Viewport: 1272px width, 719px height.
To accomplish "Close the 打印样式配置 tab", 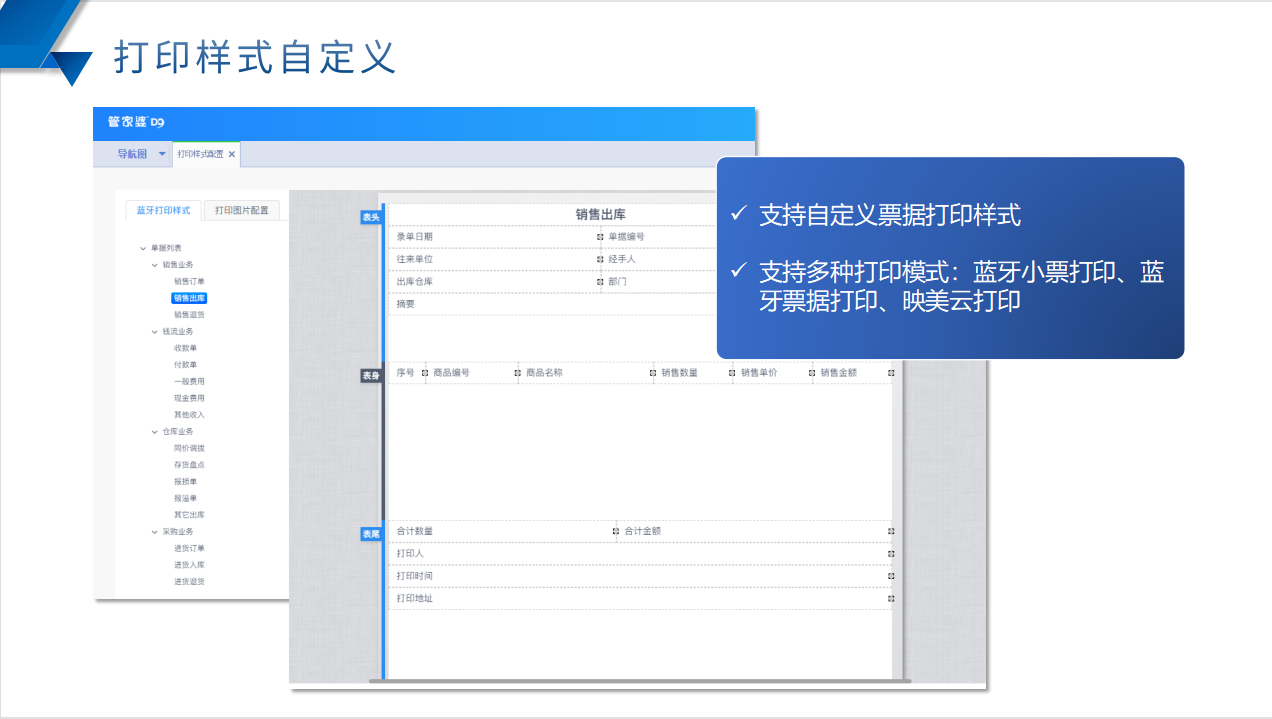I will [x=232, y=154].
